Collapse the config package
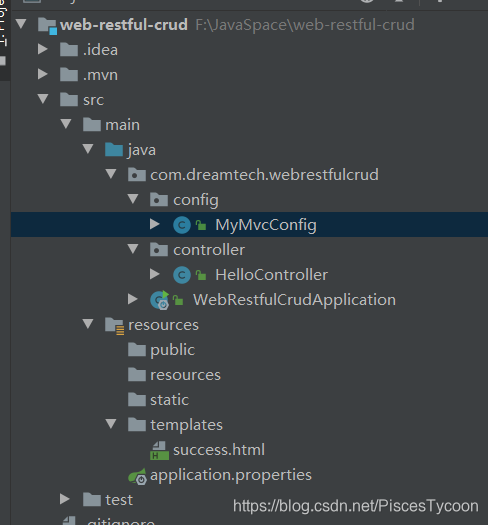 tap(133, 199)
